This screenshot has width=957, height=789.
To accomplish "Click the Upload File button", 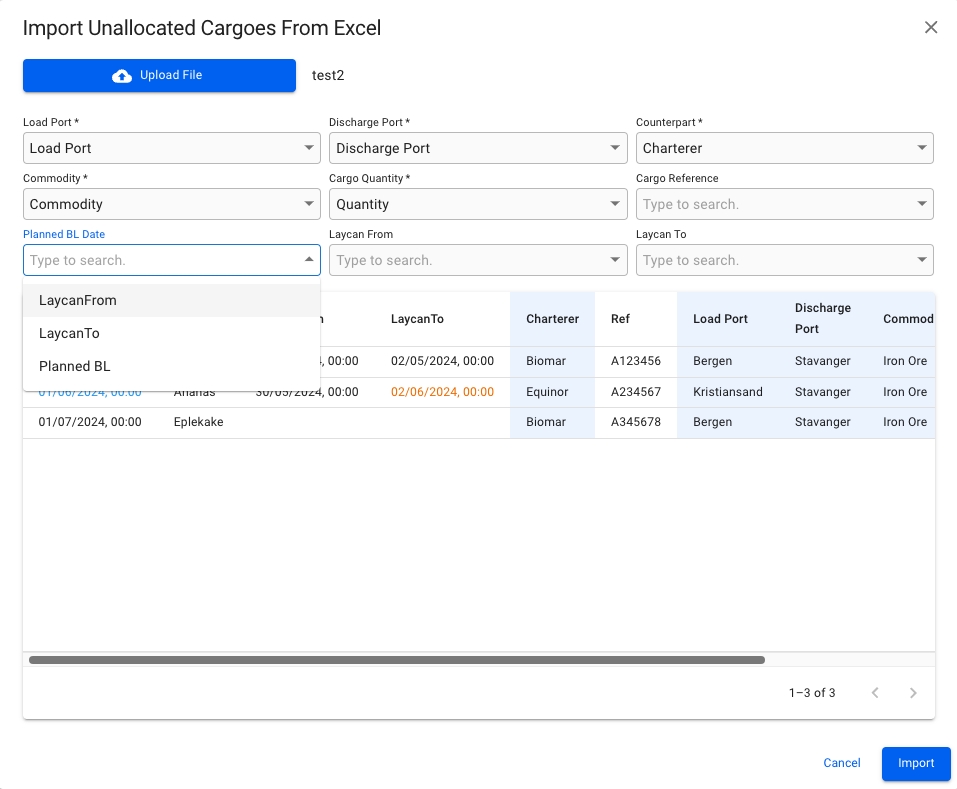I will [x=159, y=76].
